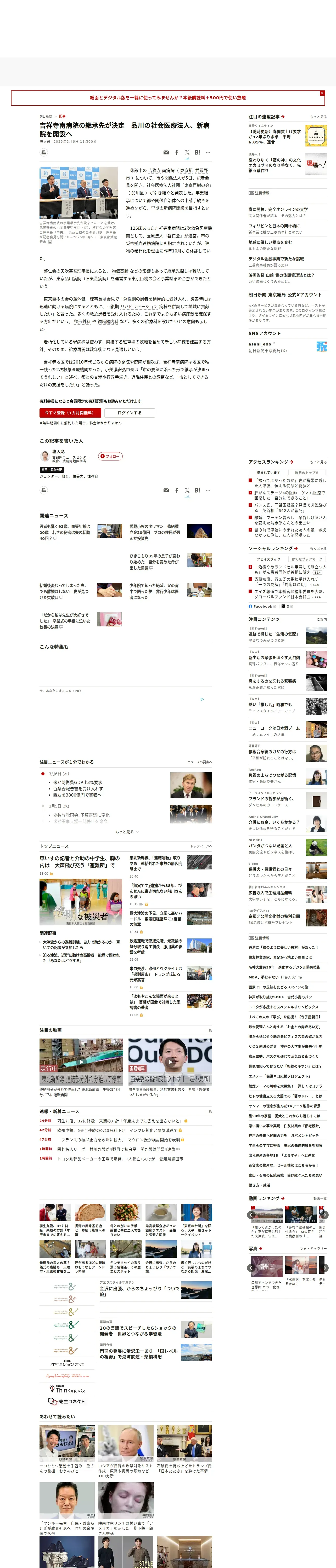Viewport: 336px width, 1568px height.
Task: Open ご案内 link beside 注目コンテンツ
Action: [322, 620]
